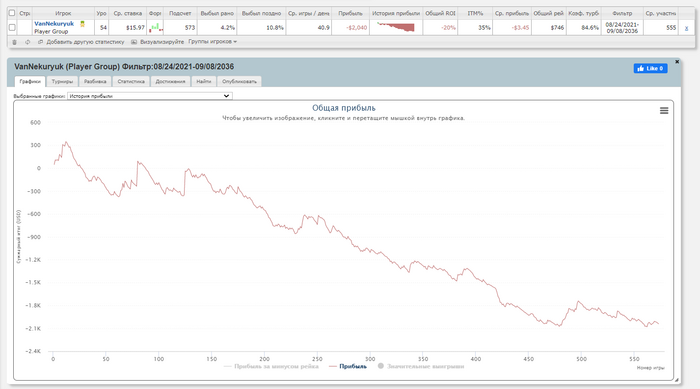
Task: Click the -$2,040 profit cell
Action: (x=350, y=28)
